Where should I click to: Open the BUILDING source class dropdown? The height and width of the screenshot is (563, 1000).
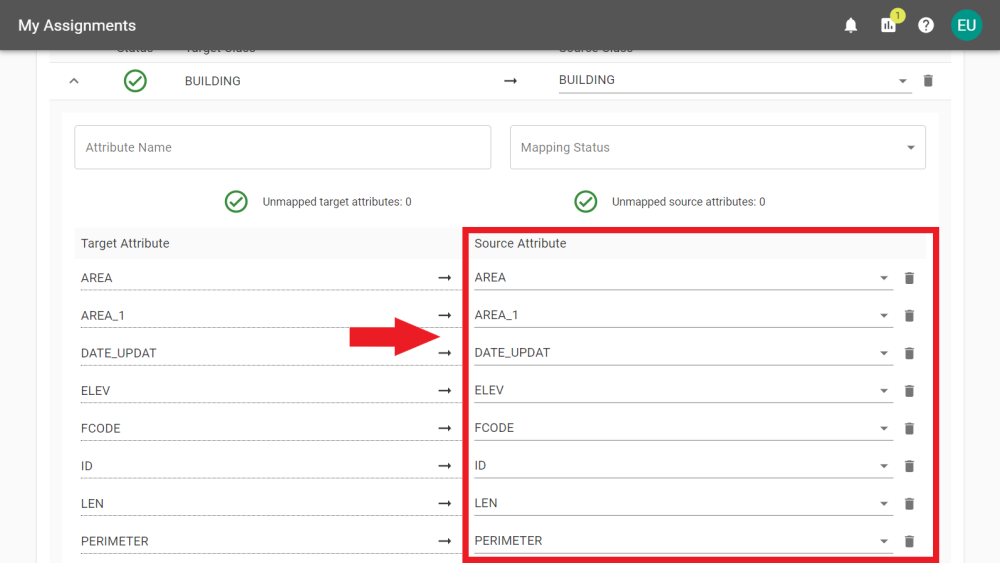tap(902, 81)
